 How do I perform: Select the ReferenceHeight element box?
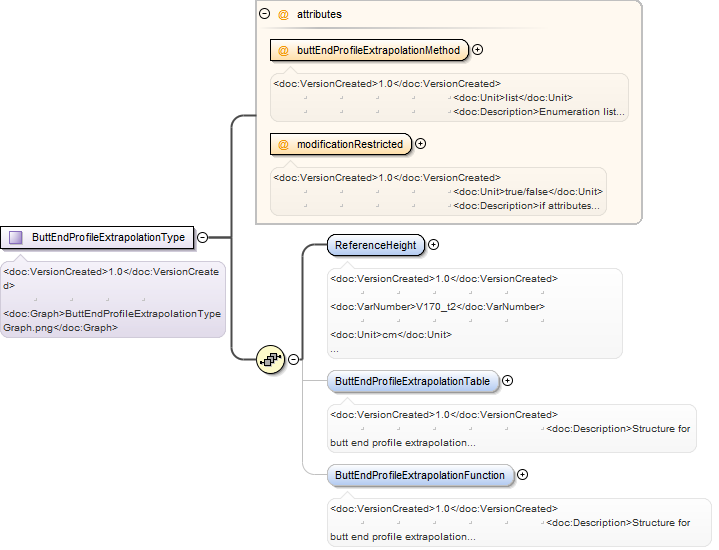pos(376,245)
